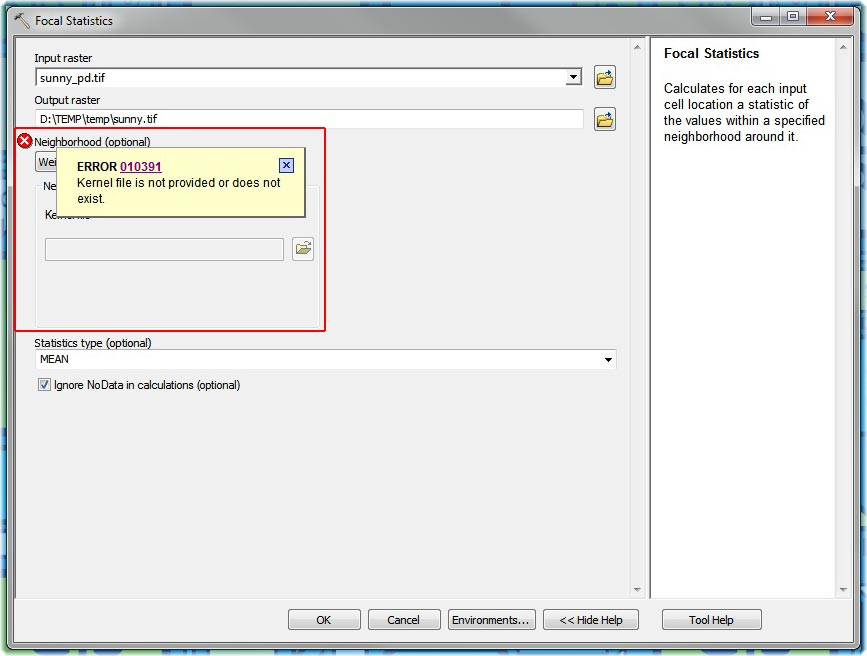
Task: Open the output raster browse dialog
Action: pyautogui.click(x=604, y=119)
